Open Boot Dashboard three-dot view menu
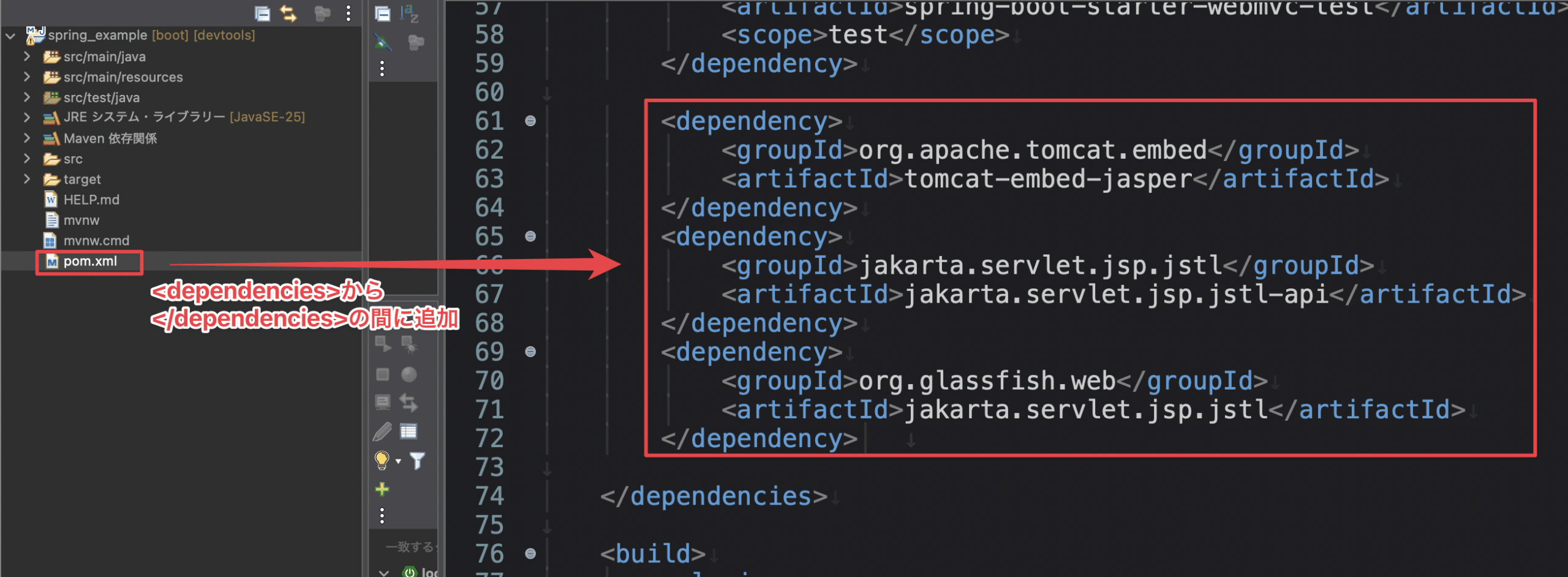The height and width of the screenshot is (577, 1568). tap(382, 516)
